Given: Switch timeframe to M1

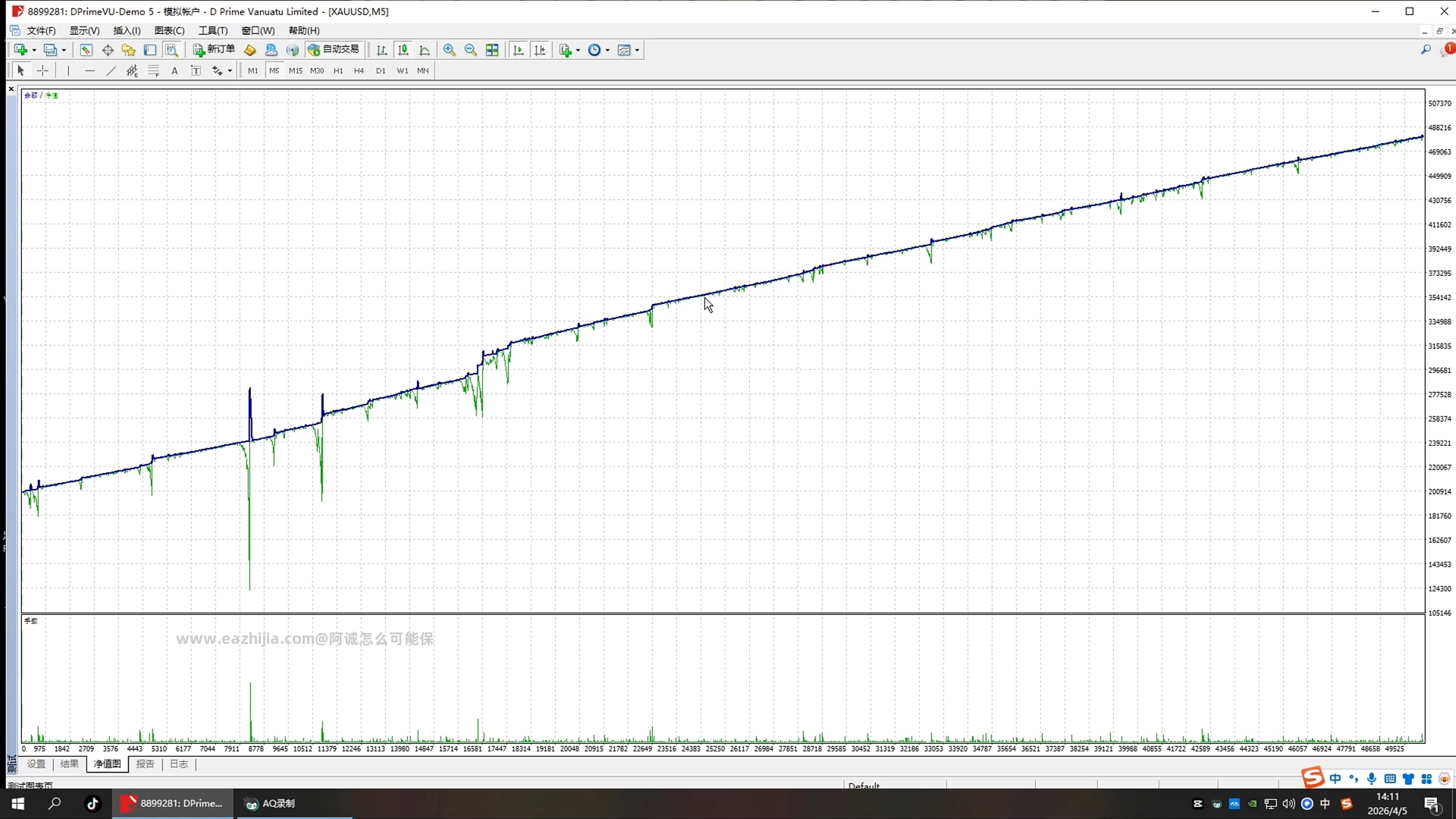Looking at the screenshot, I should tap(253, 71).
